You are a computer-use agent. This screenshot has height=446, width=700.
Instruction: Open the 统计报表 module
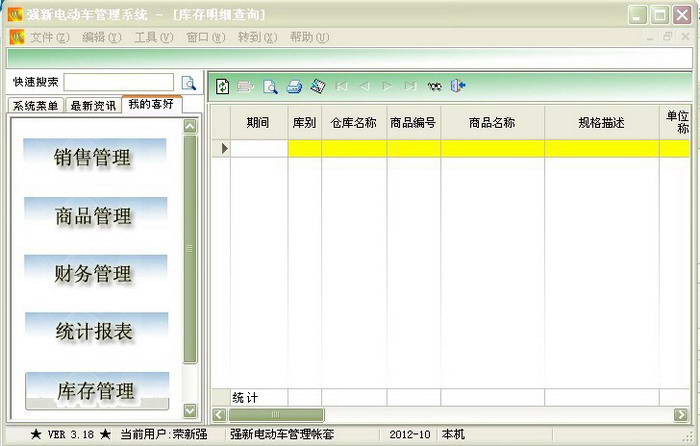click(96, 332)
